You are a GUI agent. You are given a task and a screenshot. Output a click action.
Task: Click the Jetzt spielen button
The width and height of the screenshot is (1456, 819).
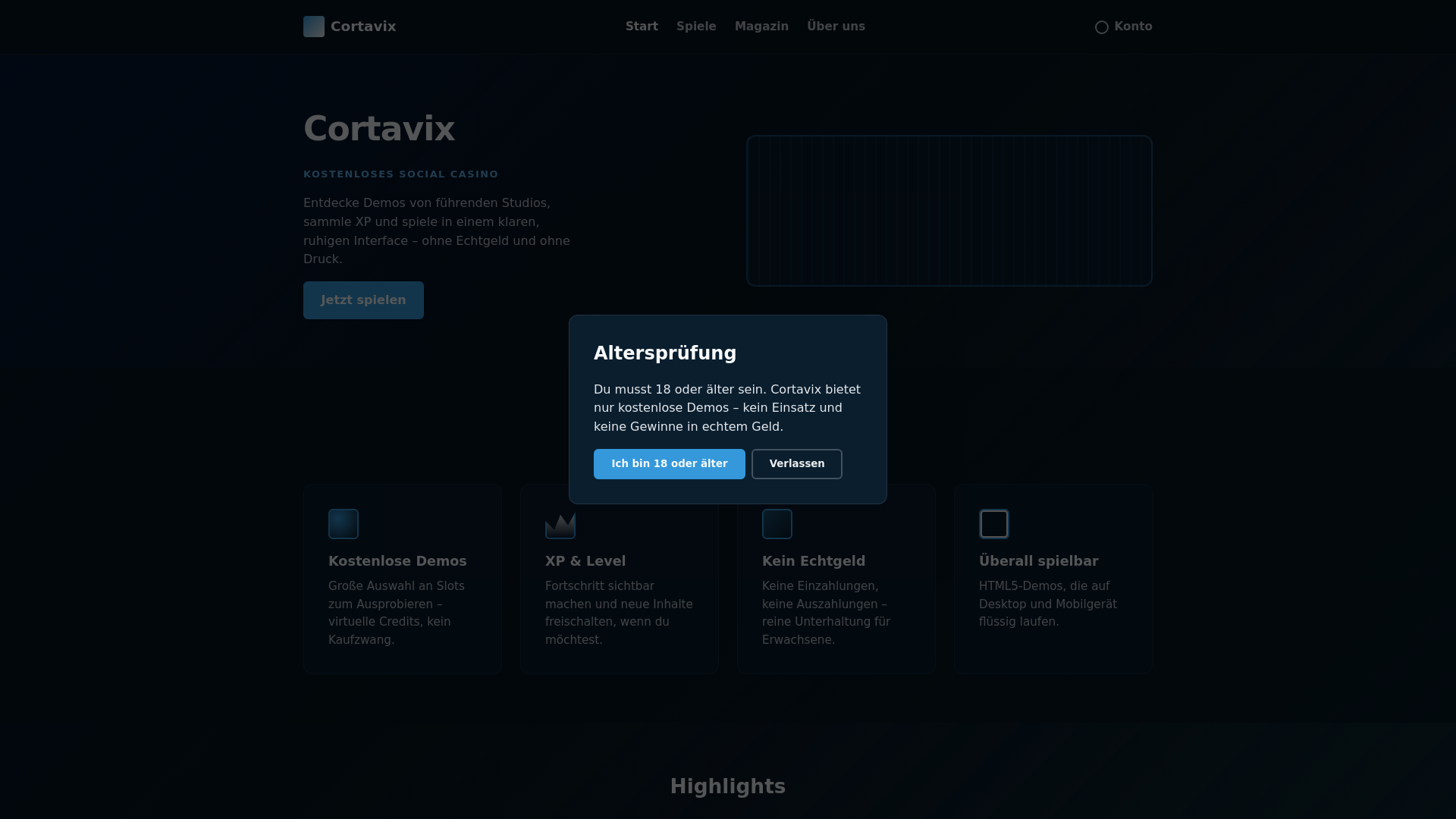pos(363,300)
